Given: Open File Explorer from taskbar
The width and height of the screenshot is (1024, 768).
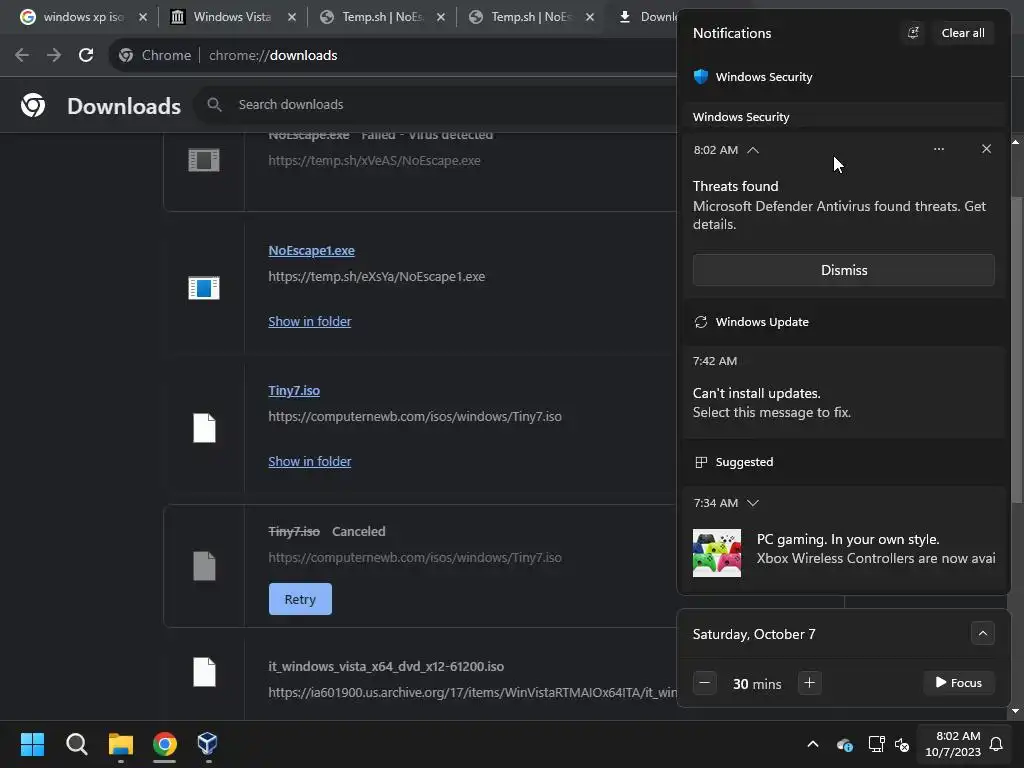Looking at the screenshot, I should (121, 744).
